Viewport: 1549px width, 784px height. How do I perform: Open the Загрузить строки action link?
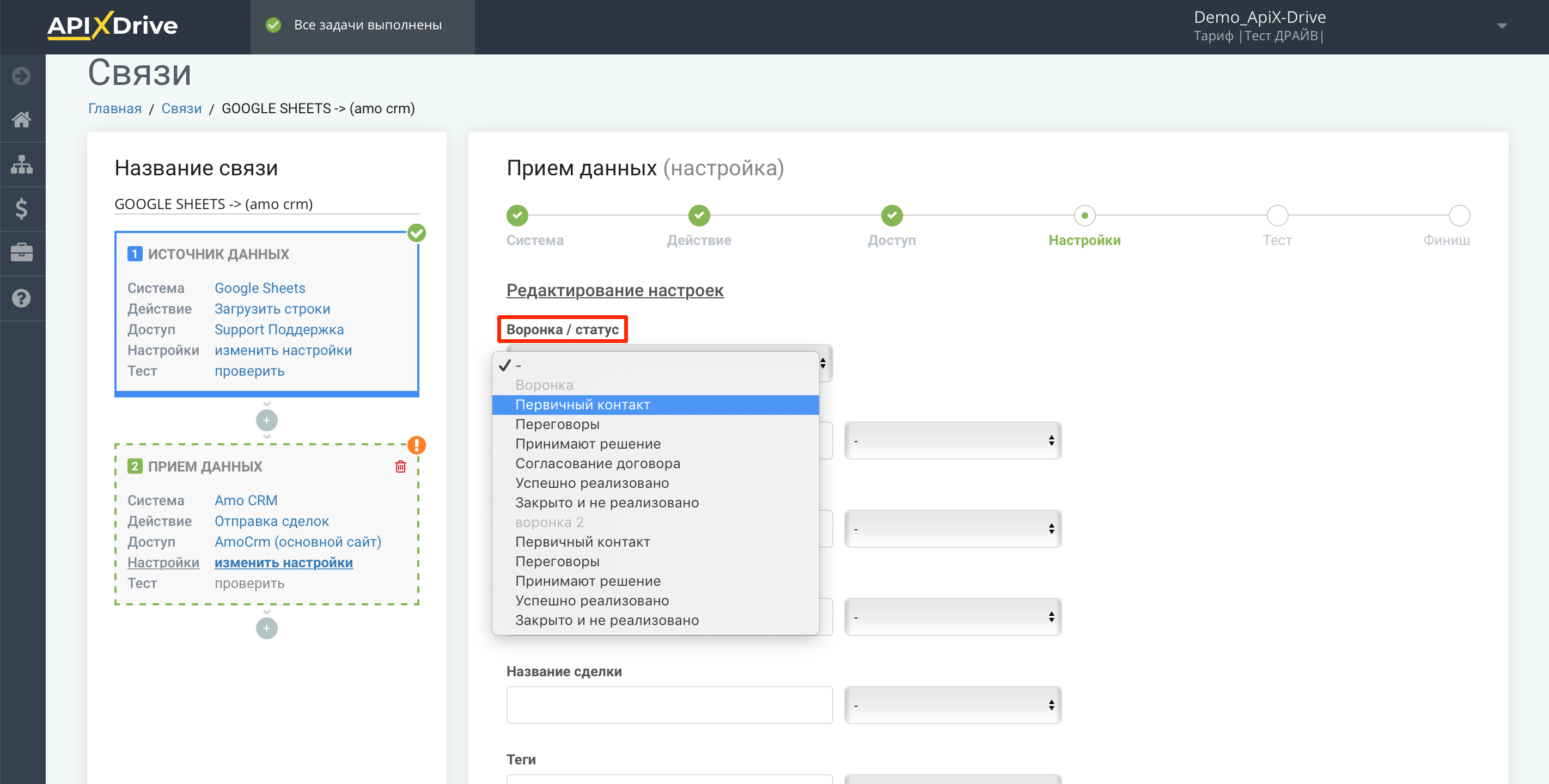tap(272, 309)
